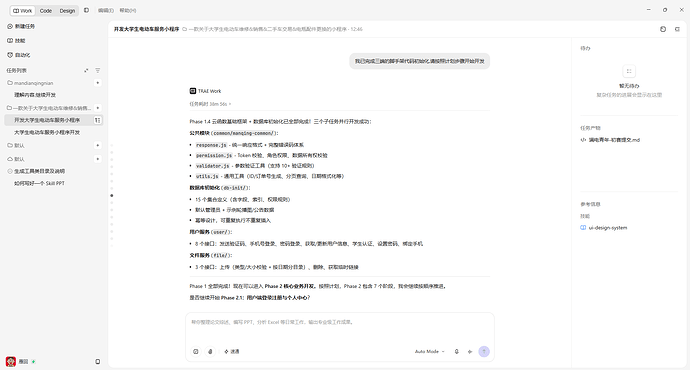This screenshot has height=370, width=690.
Task: Expand the first 默认 folder
Action: click(x=16, y=145)
